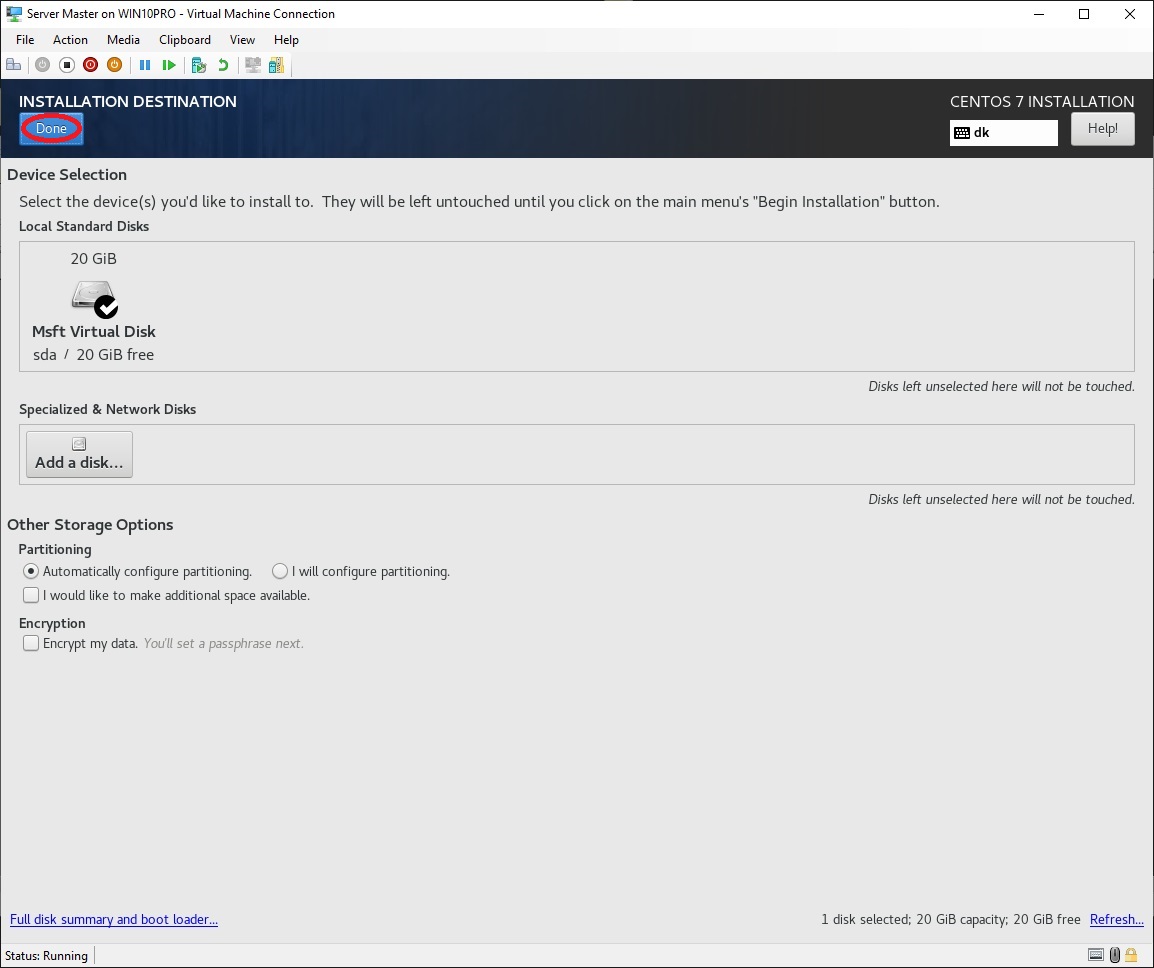The width and height of the screenshot is (1154, 968).
Task: Click the Checkpoint toolbar icon
Action: point(199,65)
